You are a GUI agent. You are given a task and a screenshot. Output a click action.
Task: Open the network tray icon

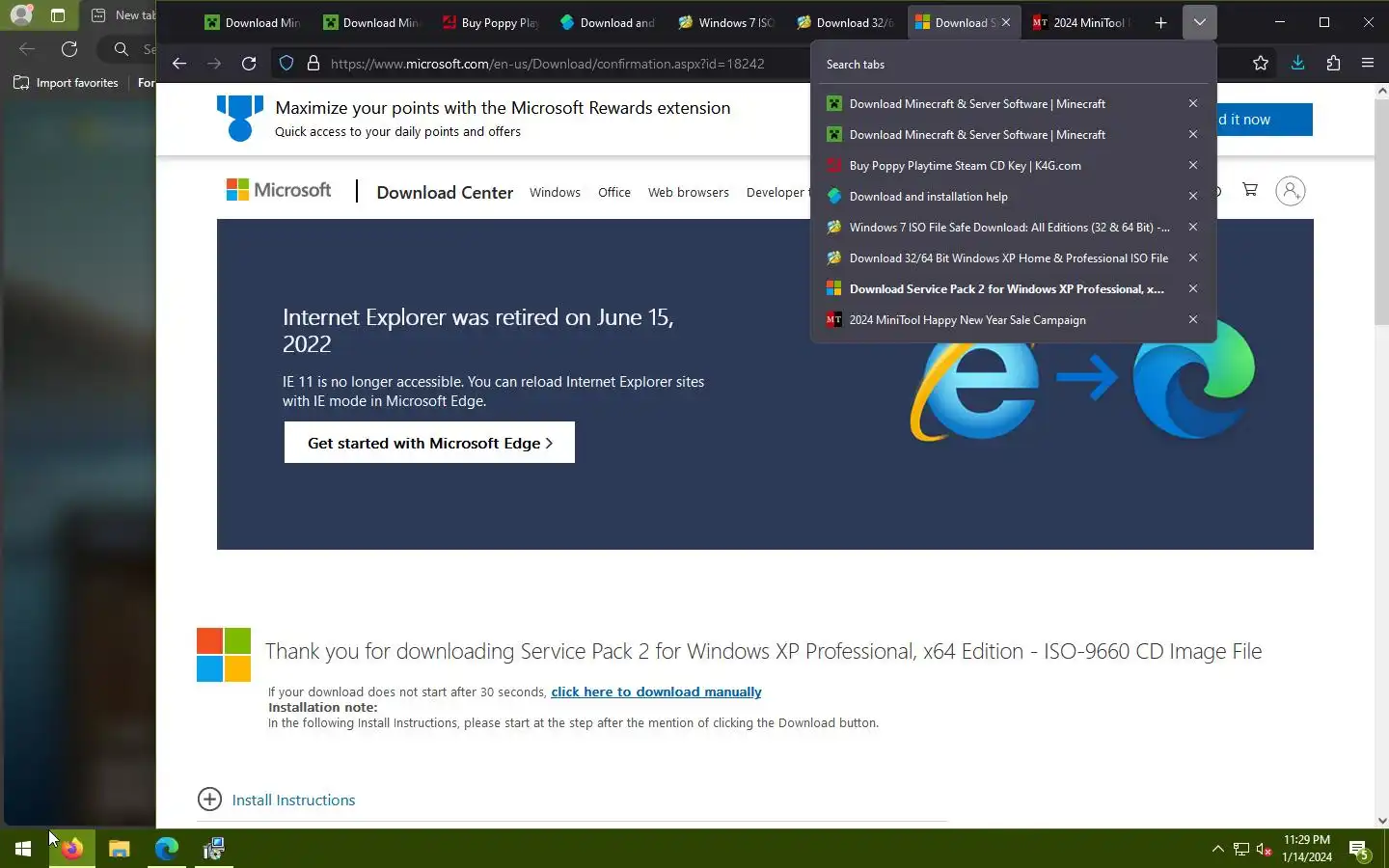click(x=1240, y=850)
